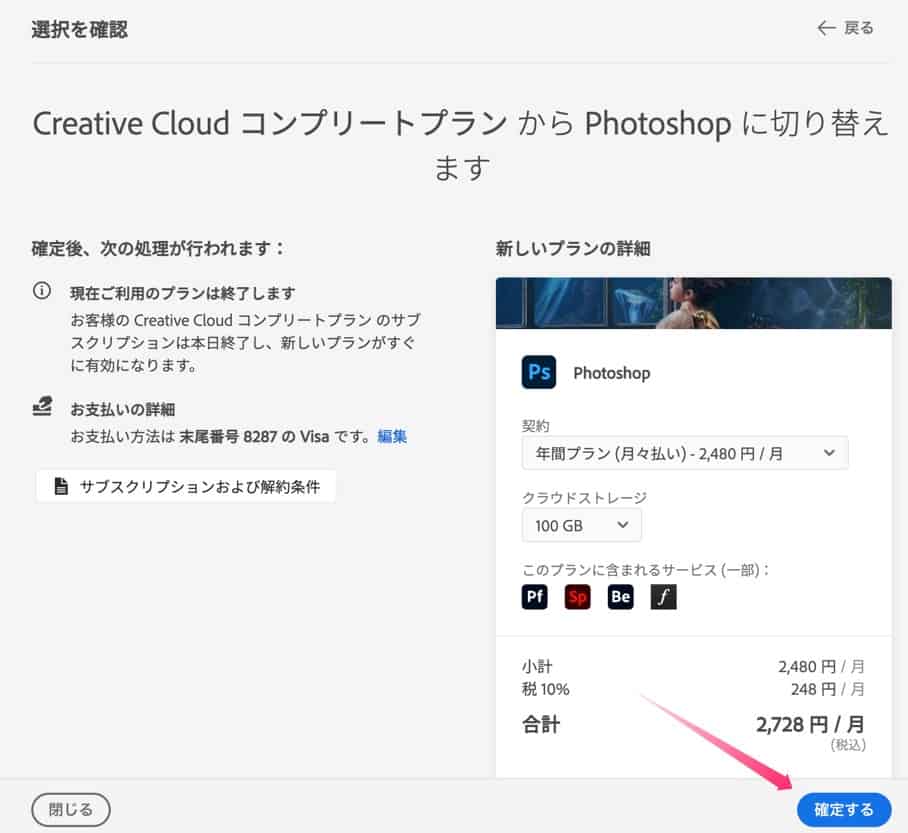Click the Adobe Spark Sp icon
This screenshot has height=833, width=908.
tap(577, 597)
